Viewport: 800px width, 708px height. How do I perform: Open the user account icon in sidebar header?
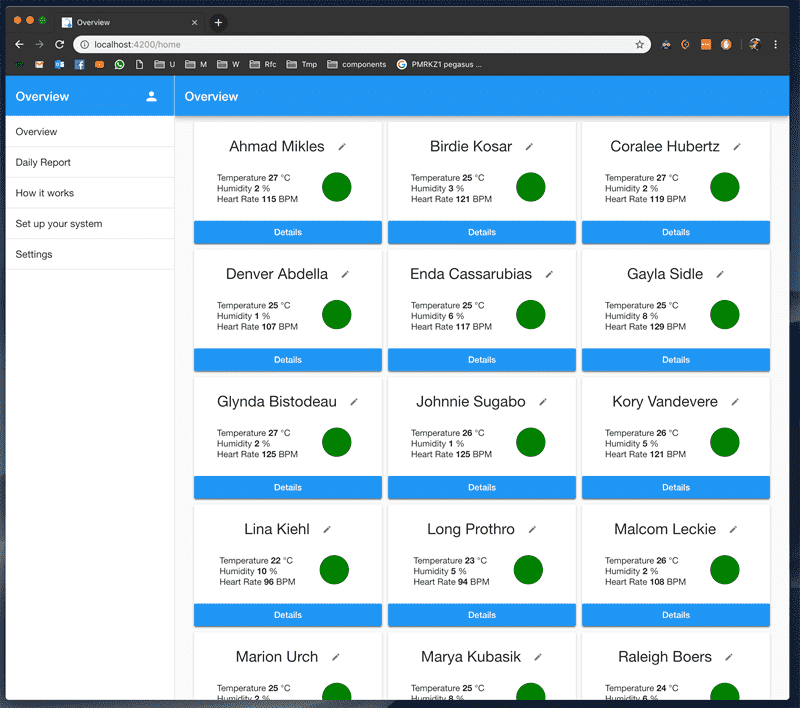[x=152, y=96]
